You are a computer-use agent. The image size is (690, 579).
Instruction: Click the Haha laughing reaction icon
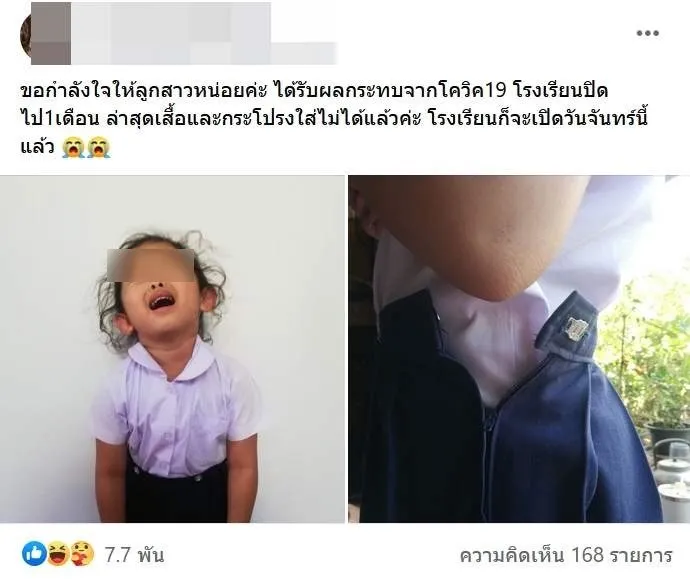point(58,553)
